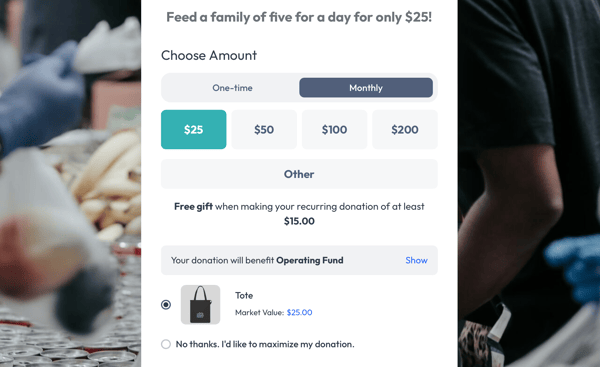This screenshot has height=367, width=600.
Task: Expand fund details with the Show link
Action: 416,260
